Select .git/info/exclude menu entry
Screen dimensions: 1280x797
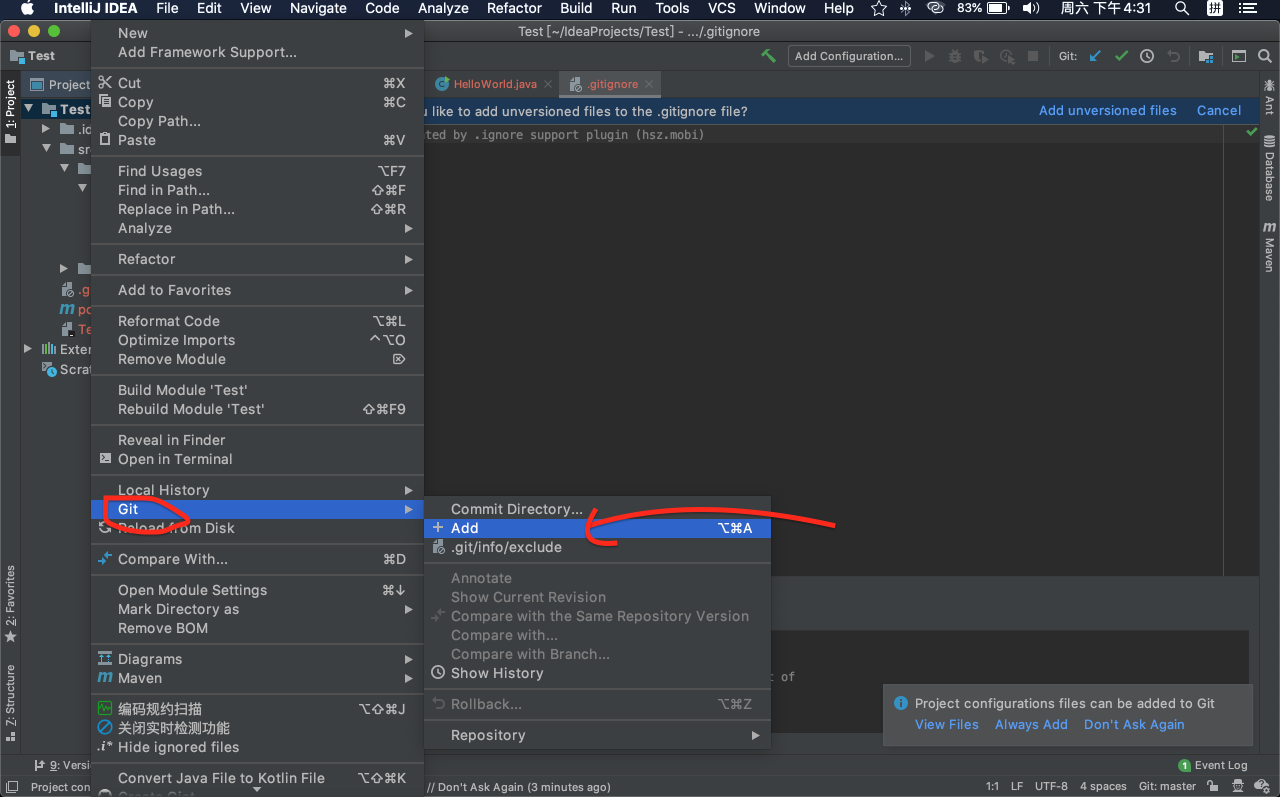(598, 547)
